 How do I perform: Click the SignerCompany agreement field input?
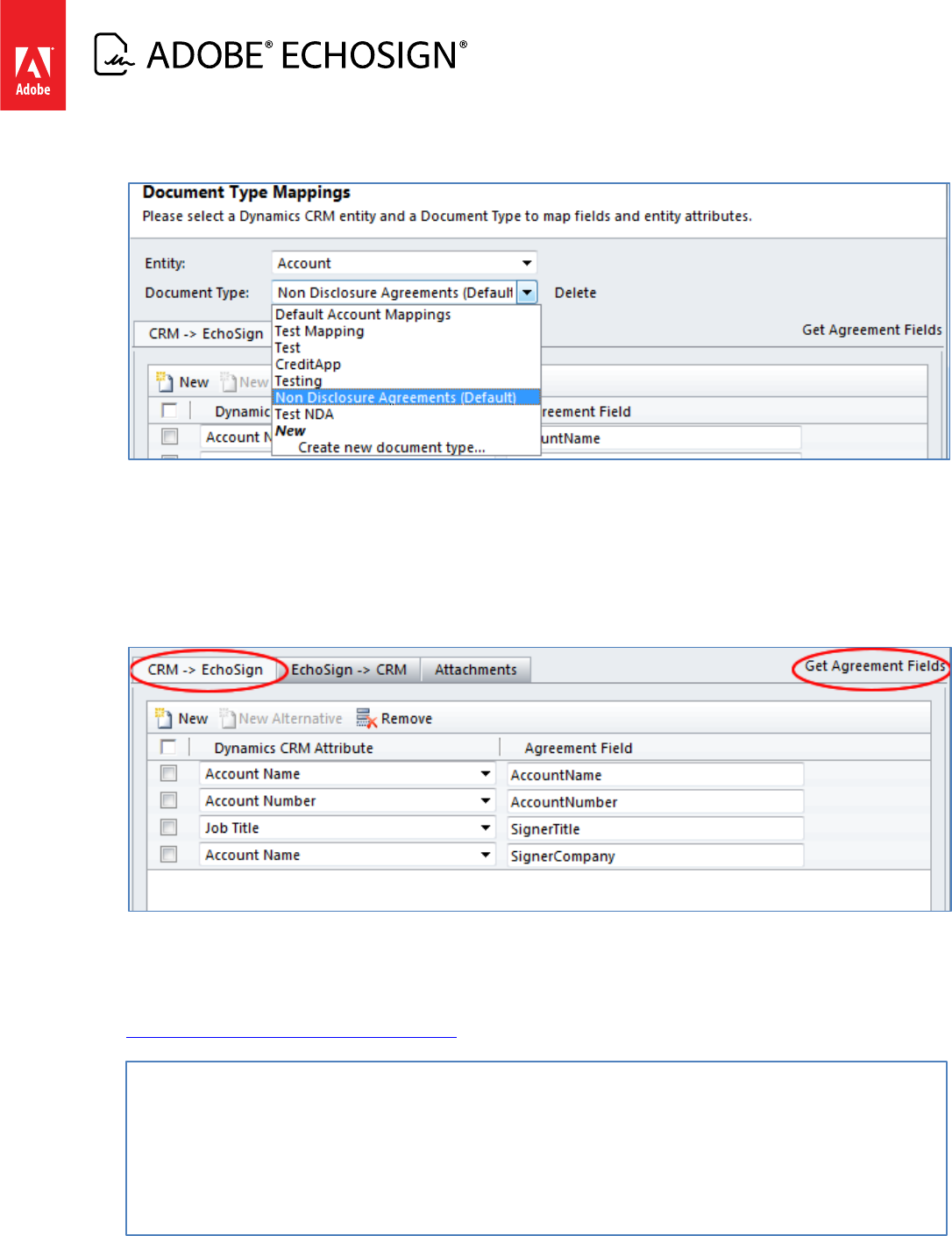(655, 856)
